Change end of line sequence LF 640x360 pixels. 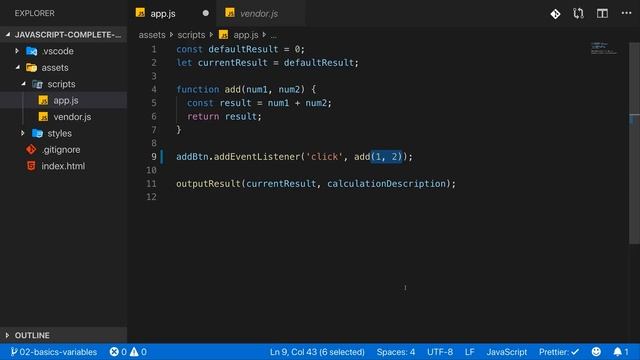click(x=469, y=351)
